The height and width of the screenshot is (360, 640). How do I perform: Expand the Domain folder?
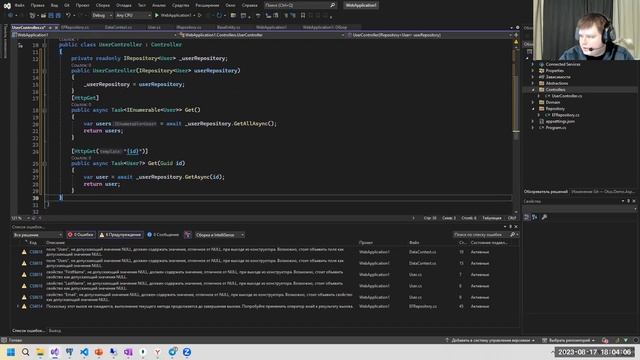533,102
